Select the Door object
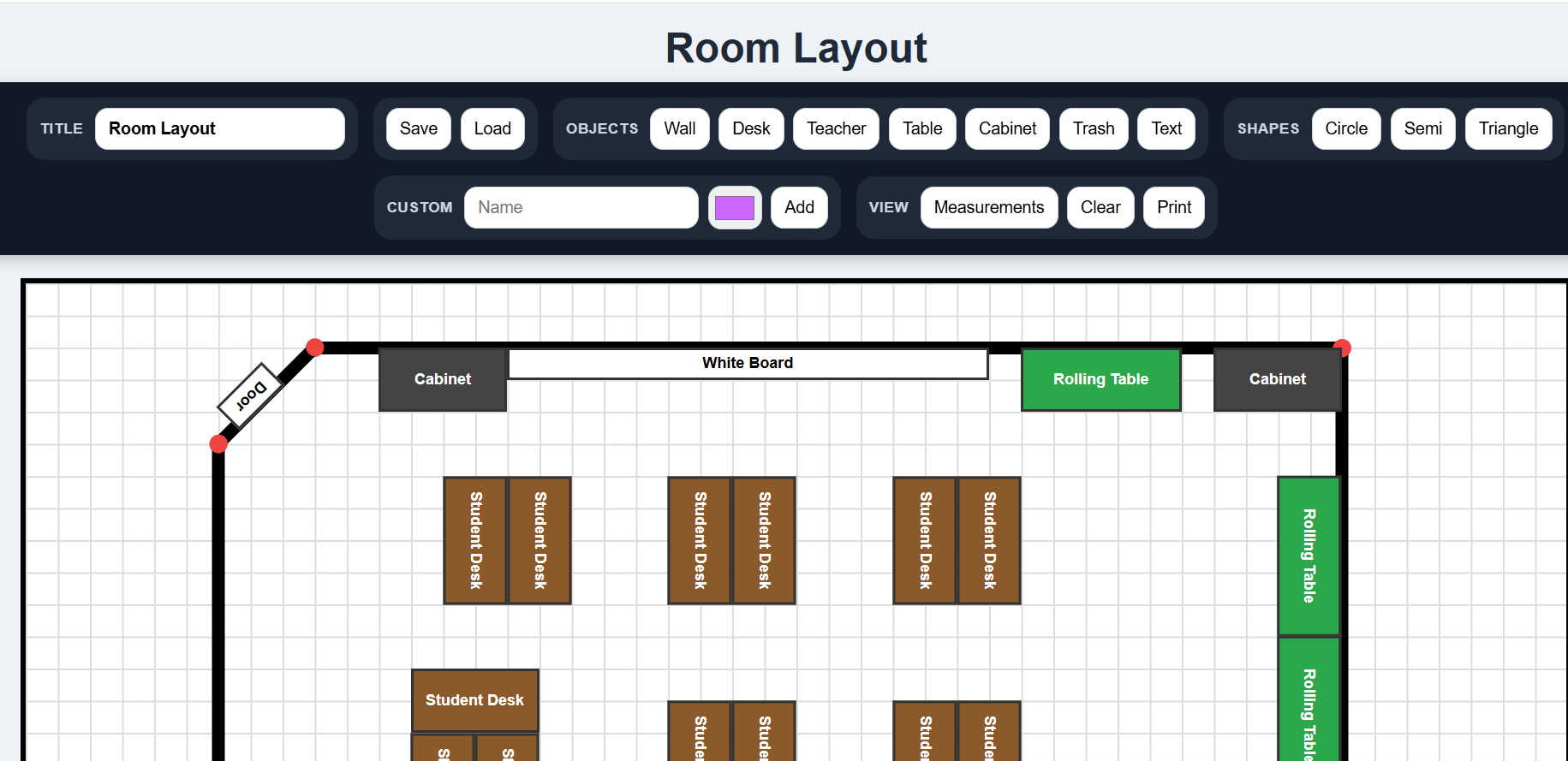1568x761 pixels. (x=250, y=395)
